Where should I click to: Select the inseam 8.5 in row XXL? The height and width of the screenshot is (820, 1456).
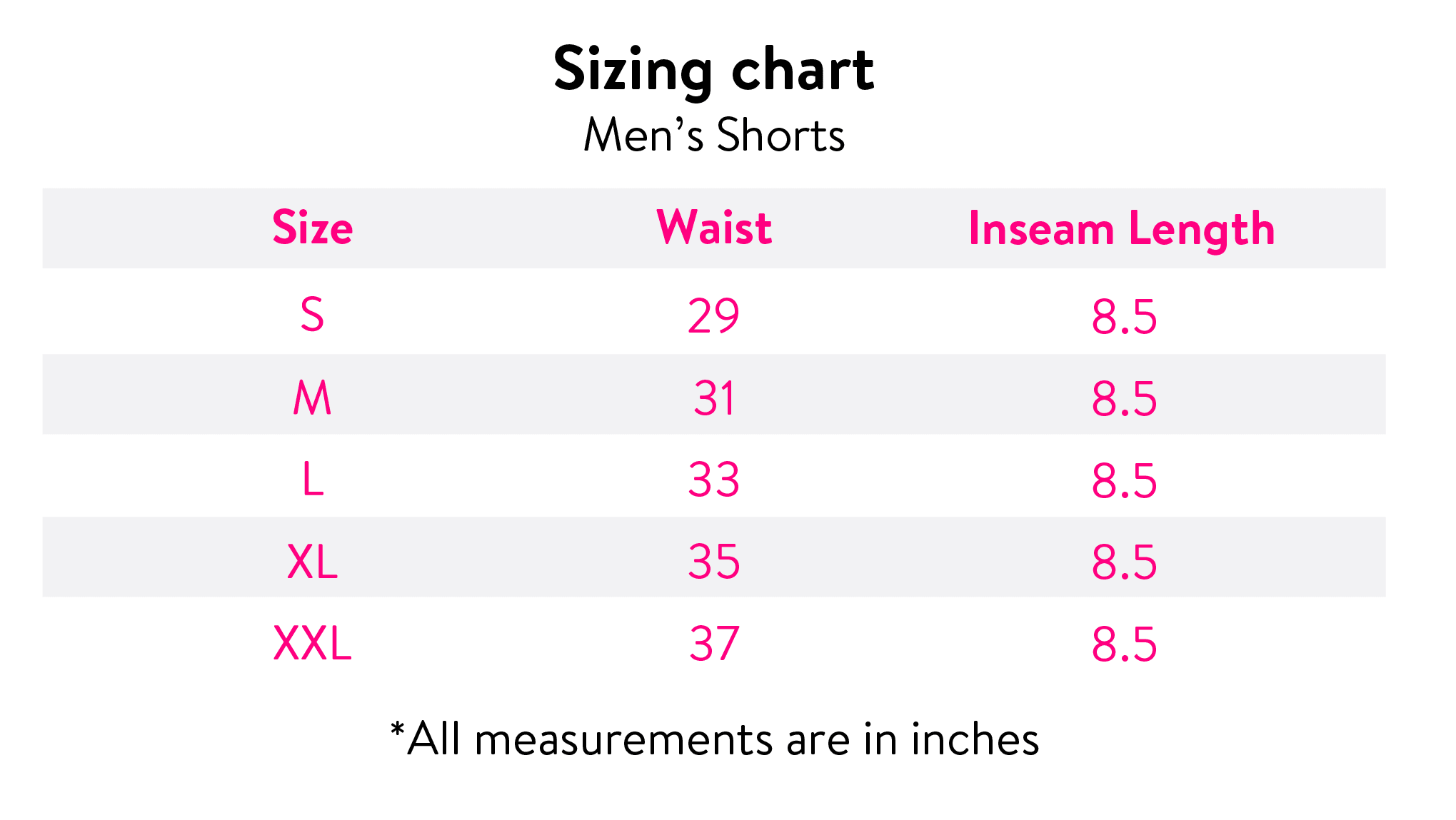(1124, 644)
